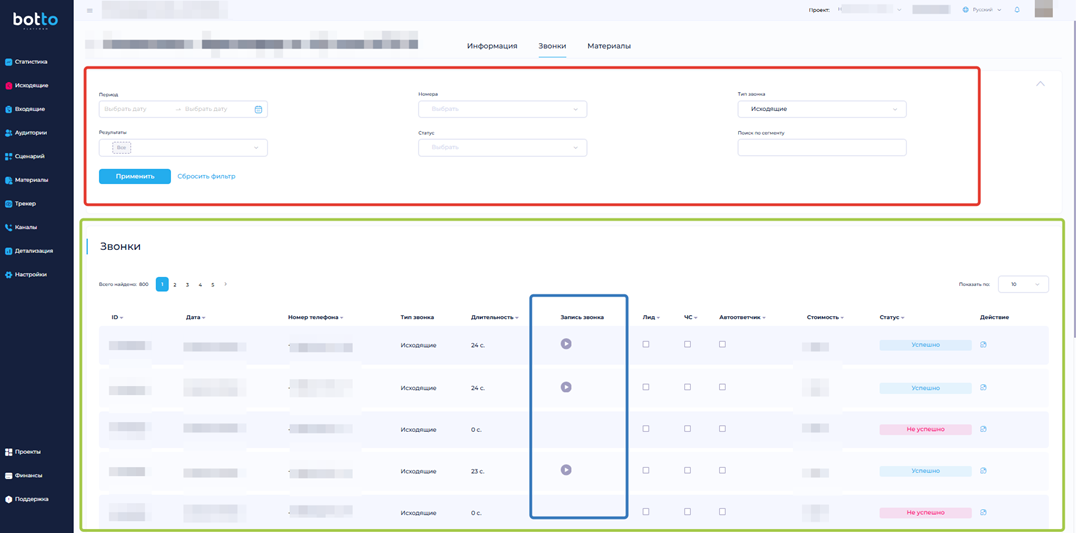Open the Показать по rows dropdown
The width and height of the screenshot is (1077, 533).
tap(1022, 284)
